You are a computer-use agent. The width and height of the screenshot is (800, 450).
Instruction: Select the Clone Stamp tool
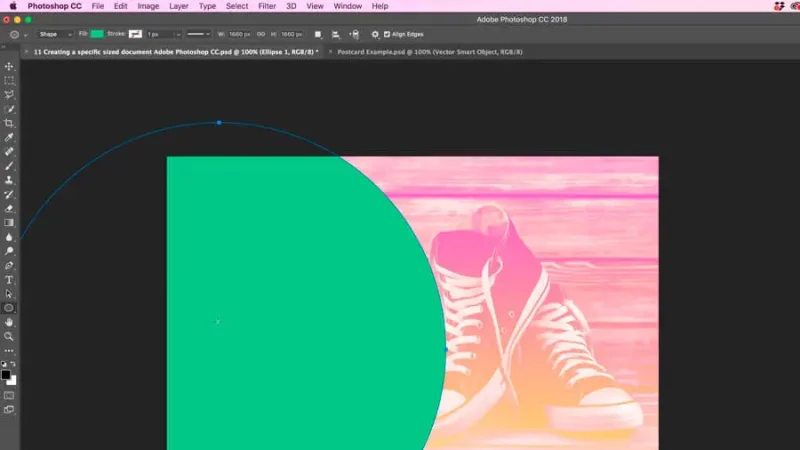click(x=9, y=180)
